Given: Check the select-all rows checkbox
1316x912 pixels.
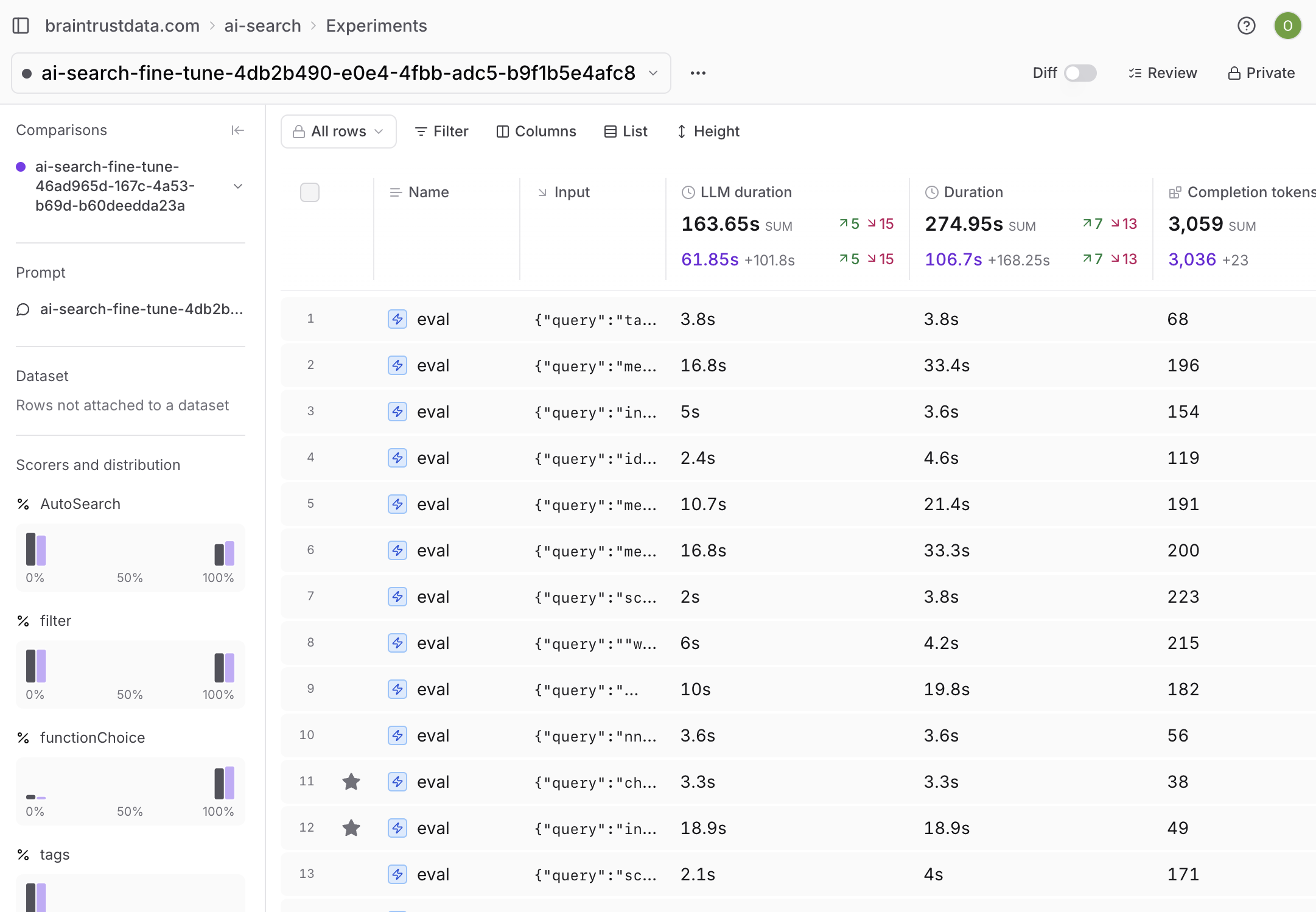Looking at the screenshot, I should [x=310, y=192].
